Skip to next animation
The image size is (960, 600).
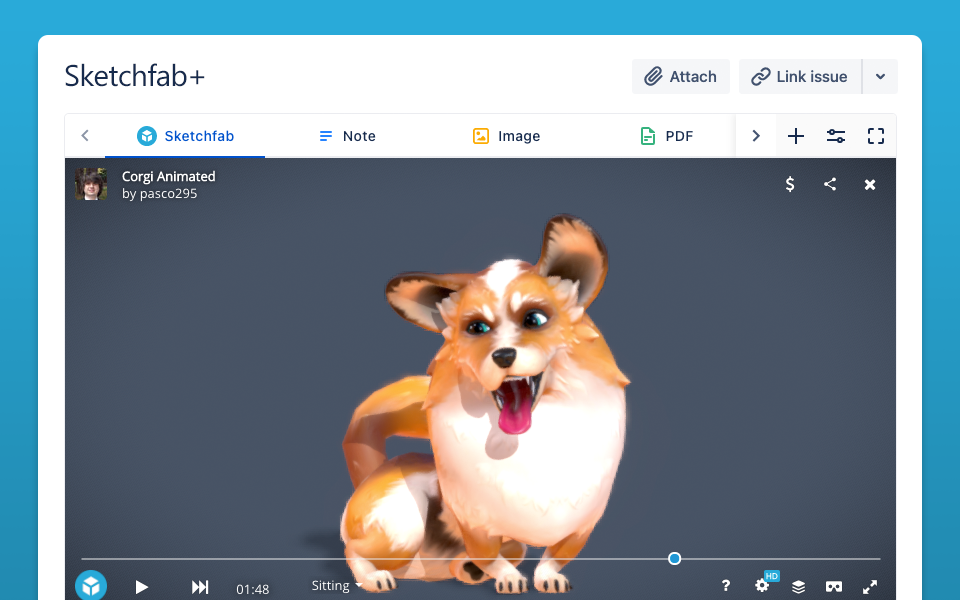coord(200,587)
